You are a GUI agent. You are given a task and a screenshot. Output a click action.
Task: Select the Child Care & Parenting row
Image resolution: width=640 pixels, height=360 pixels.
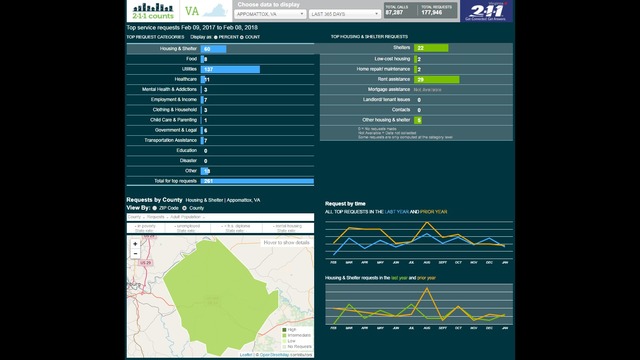[220, 120]
